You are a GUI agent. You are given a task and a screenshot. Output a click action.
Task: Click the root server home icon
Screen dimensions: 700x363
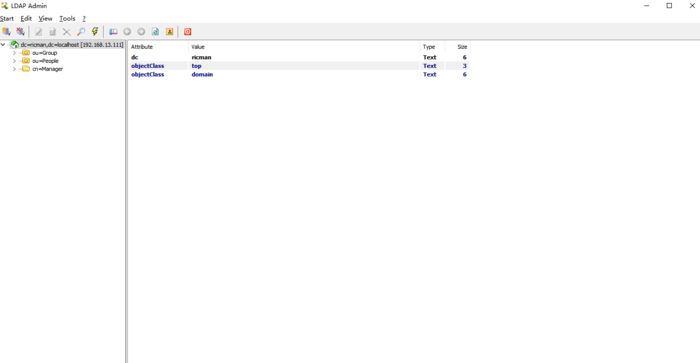click(14, 45)
